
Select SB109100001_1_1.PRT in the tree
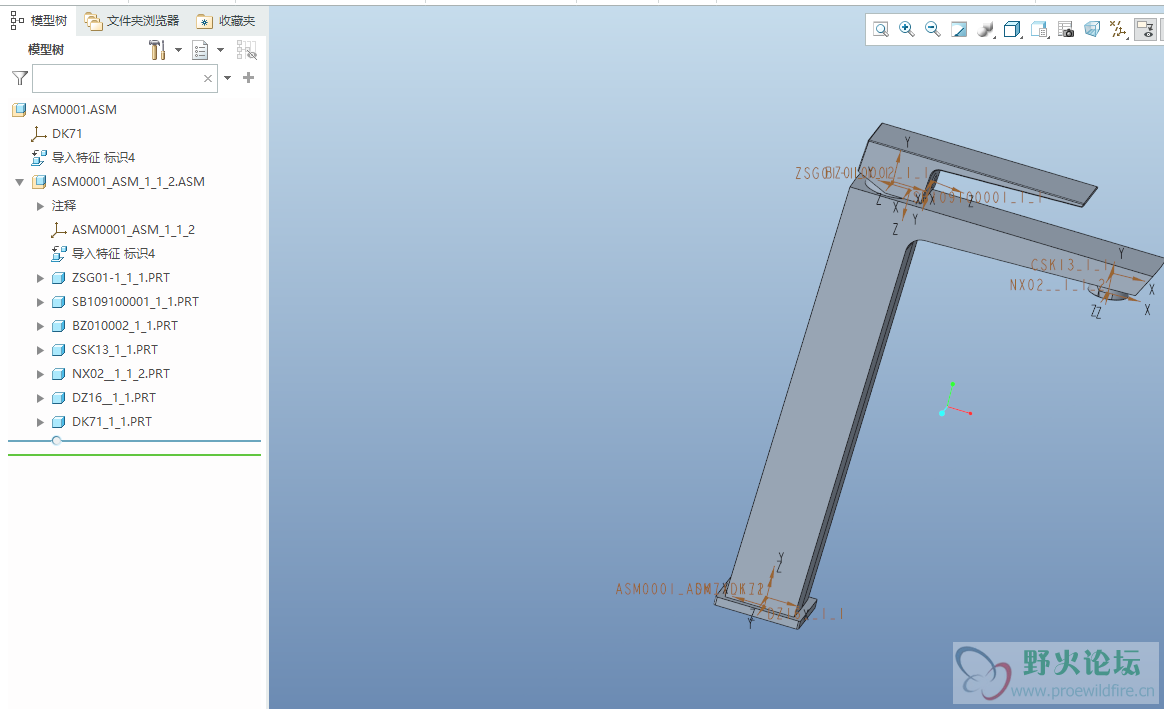click(x=135, y=302)
